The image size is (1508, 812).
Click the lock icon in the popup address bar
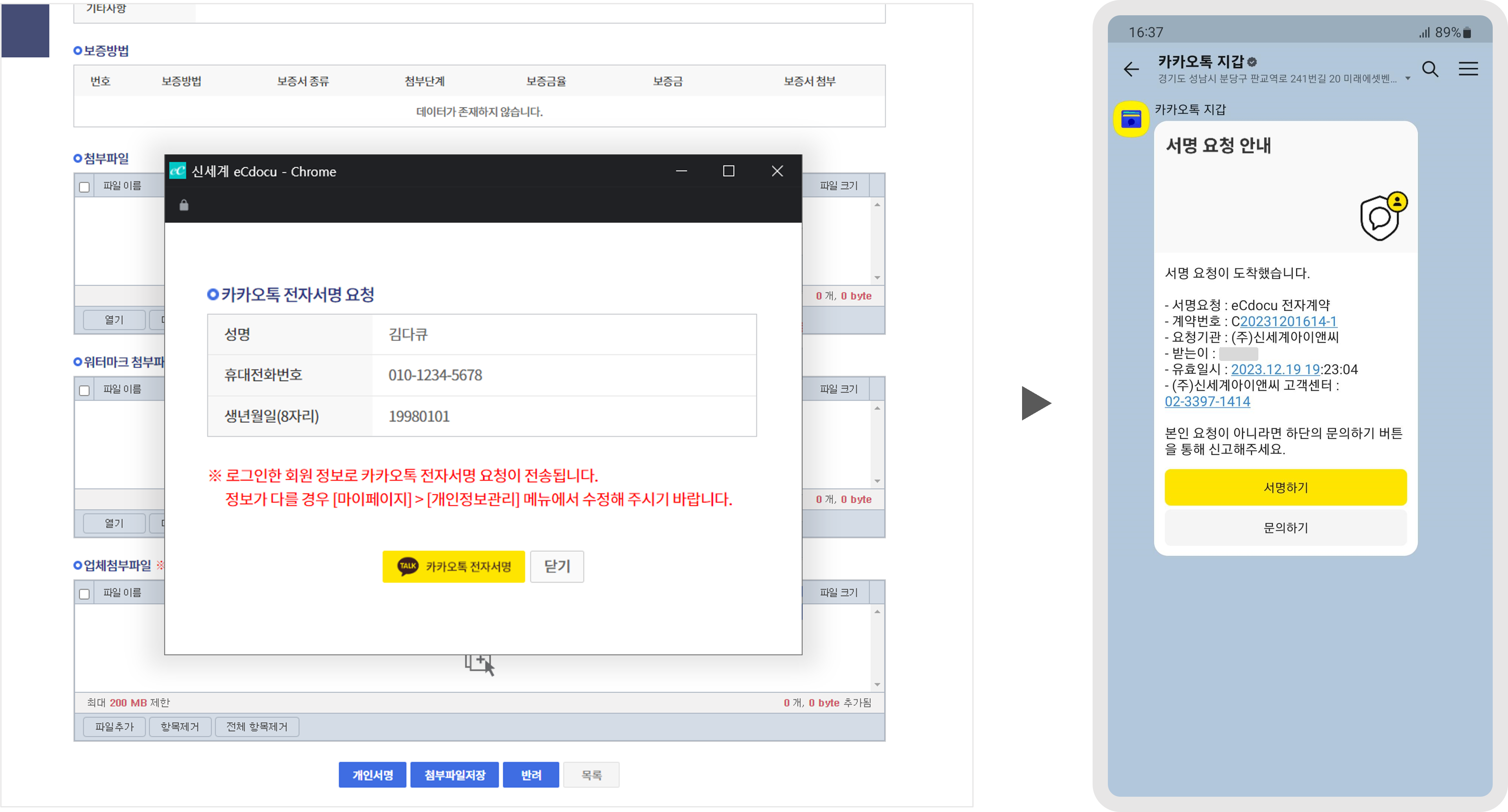(x=184, y=205)
